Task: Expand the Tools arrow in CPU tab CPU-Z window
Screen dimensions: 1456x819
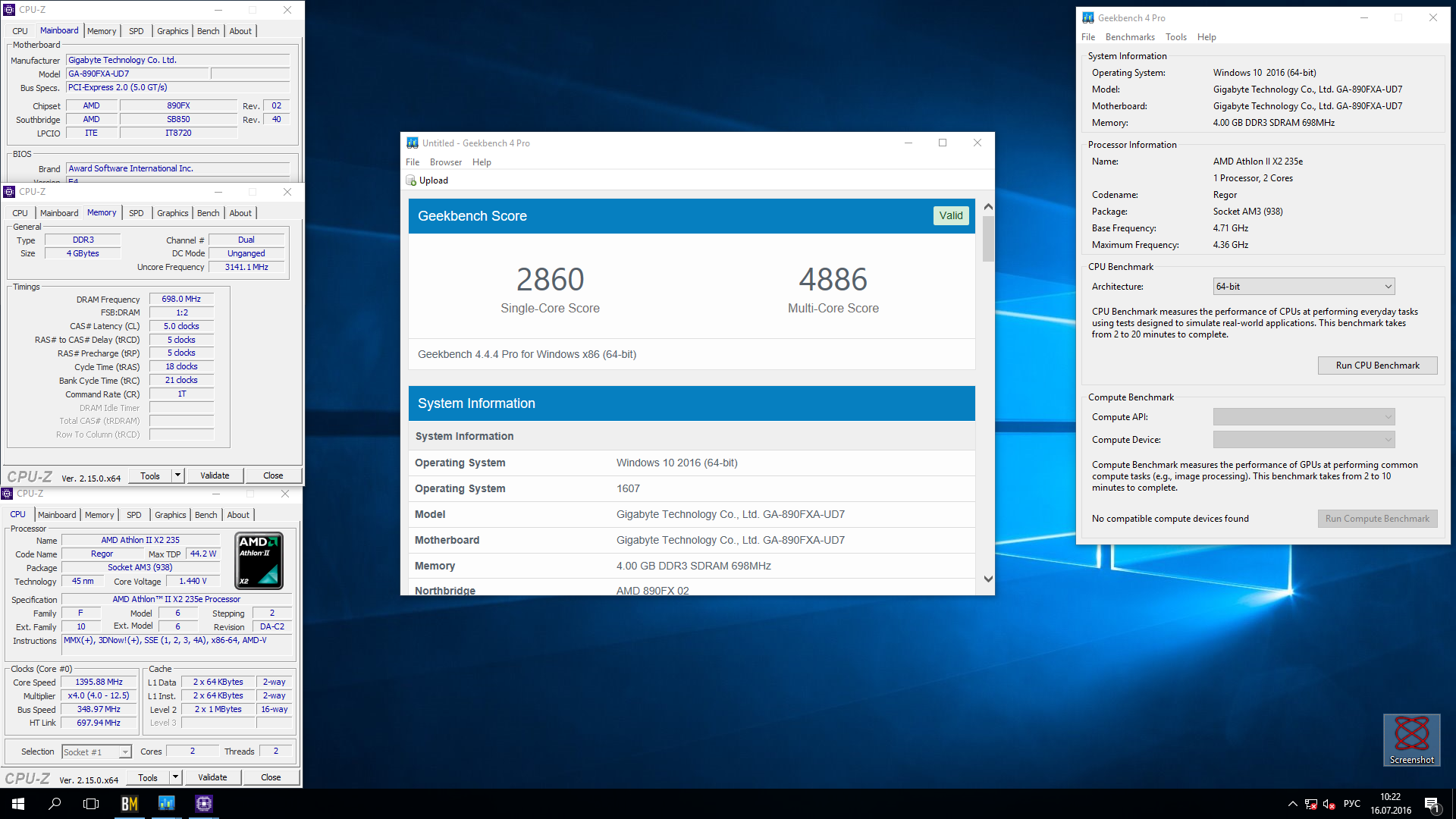Action: [x=175, y=777]
